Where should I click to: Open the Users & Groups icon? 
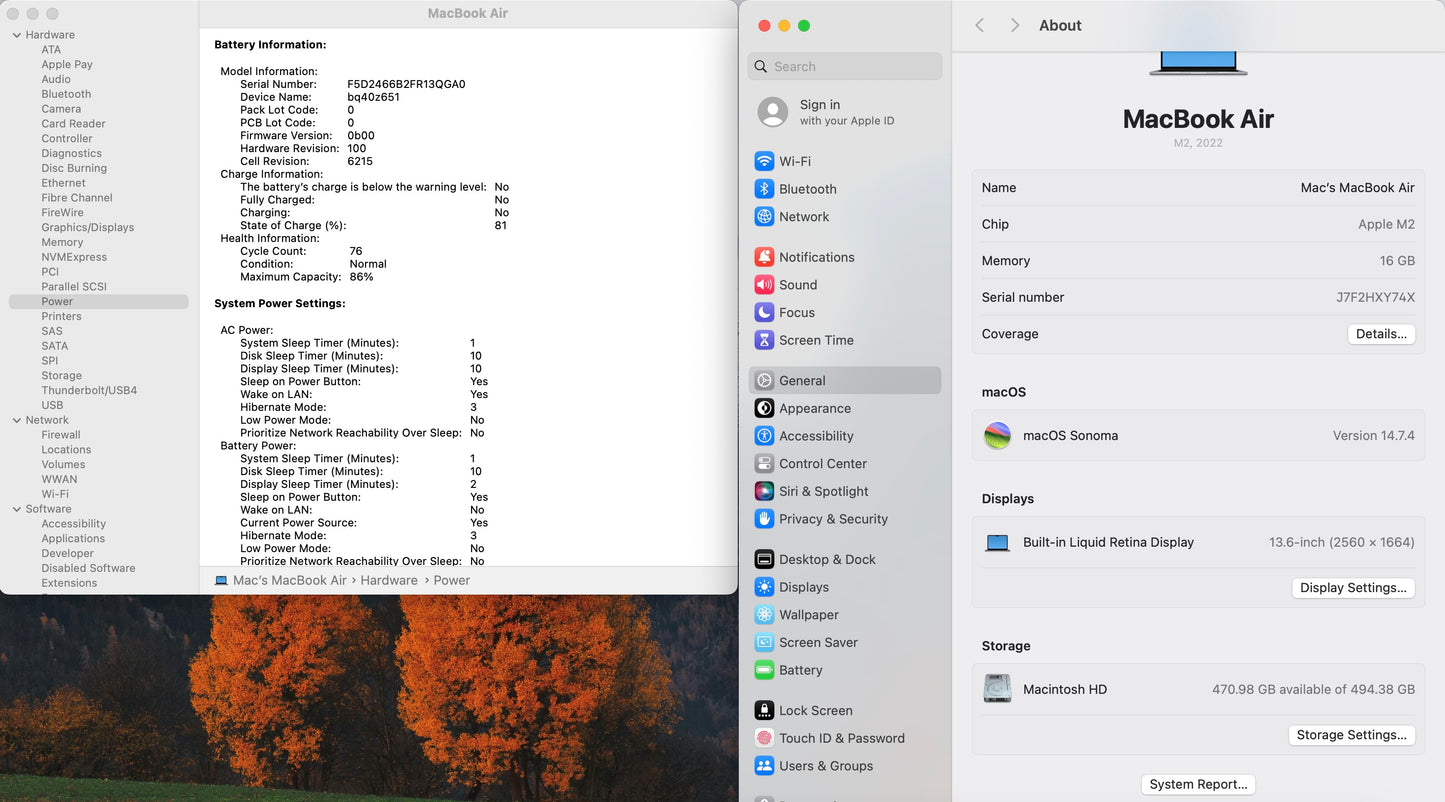(764, 766)
